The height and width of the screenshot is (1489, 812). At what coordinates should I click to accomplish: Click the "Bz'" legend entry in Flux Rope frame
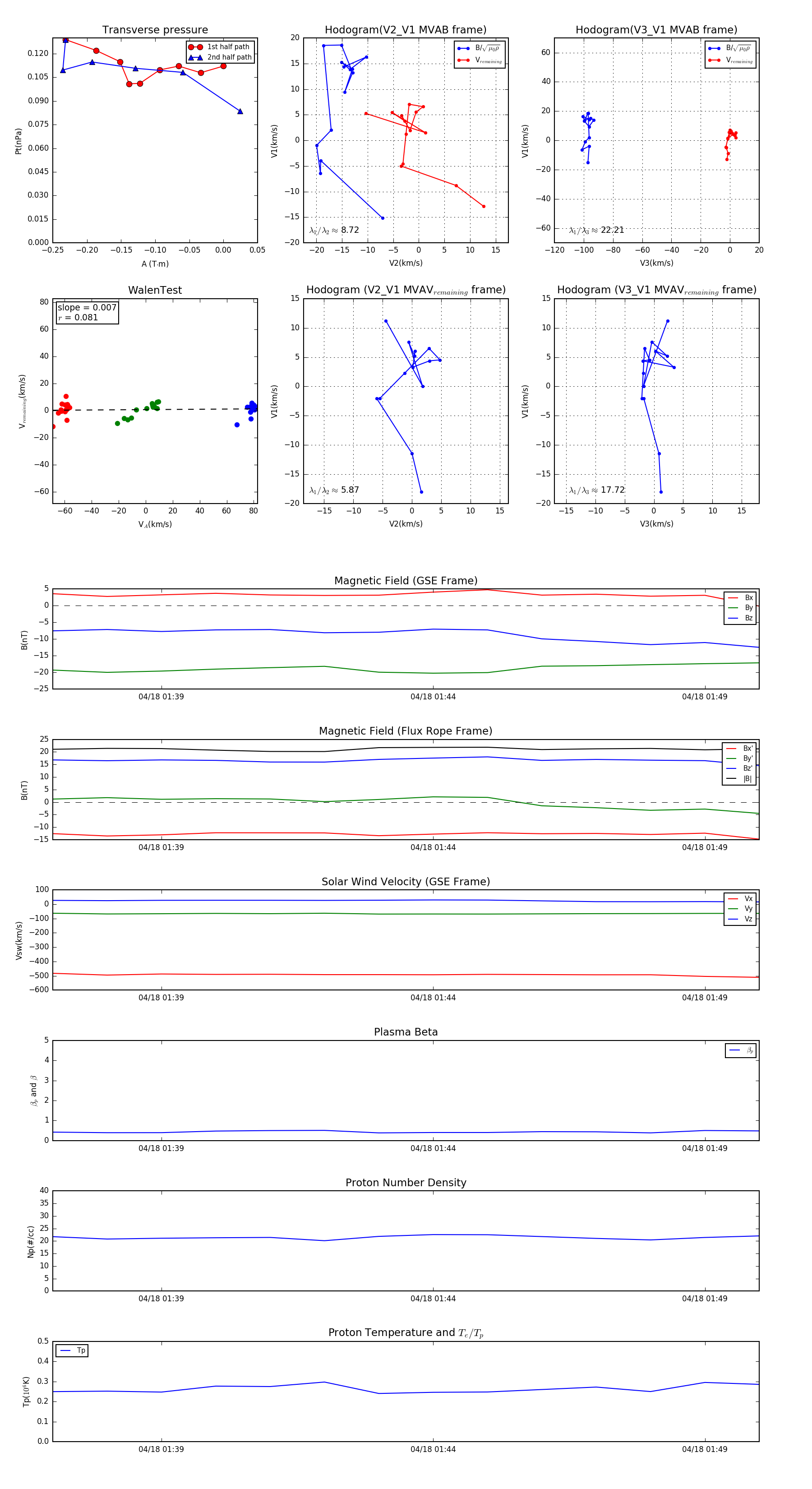(x=739, y=768)
